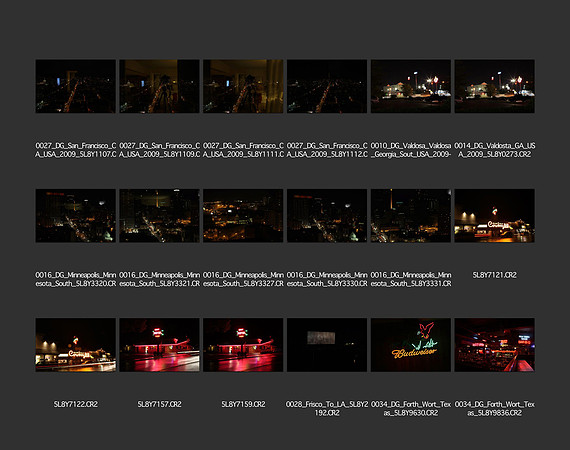Select filename text Minneapolis SL8Y3327.CR
Image resolution: width=570 pixels, height=450 pixels.
pos(243,279)
